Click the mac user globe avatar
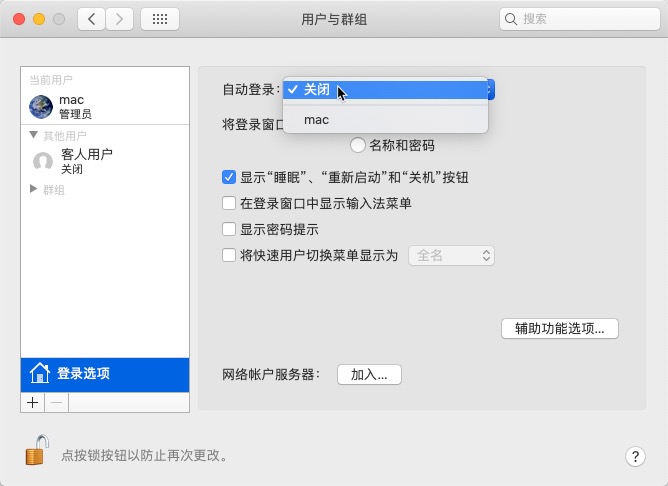The height and width of the screenshot is (486, 668). [41, 107]
